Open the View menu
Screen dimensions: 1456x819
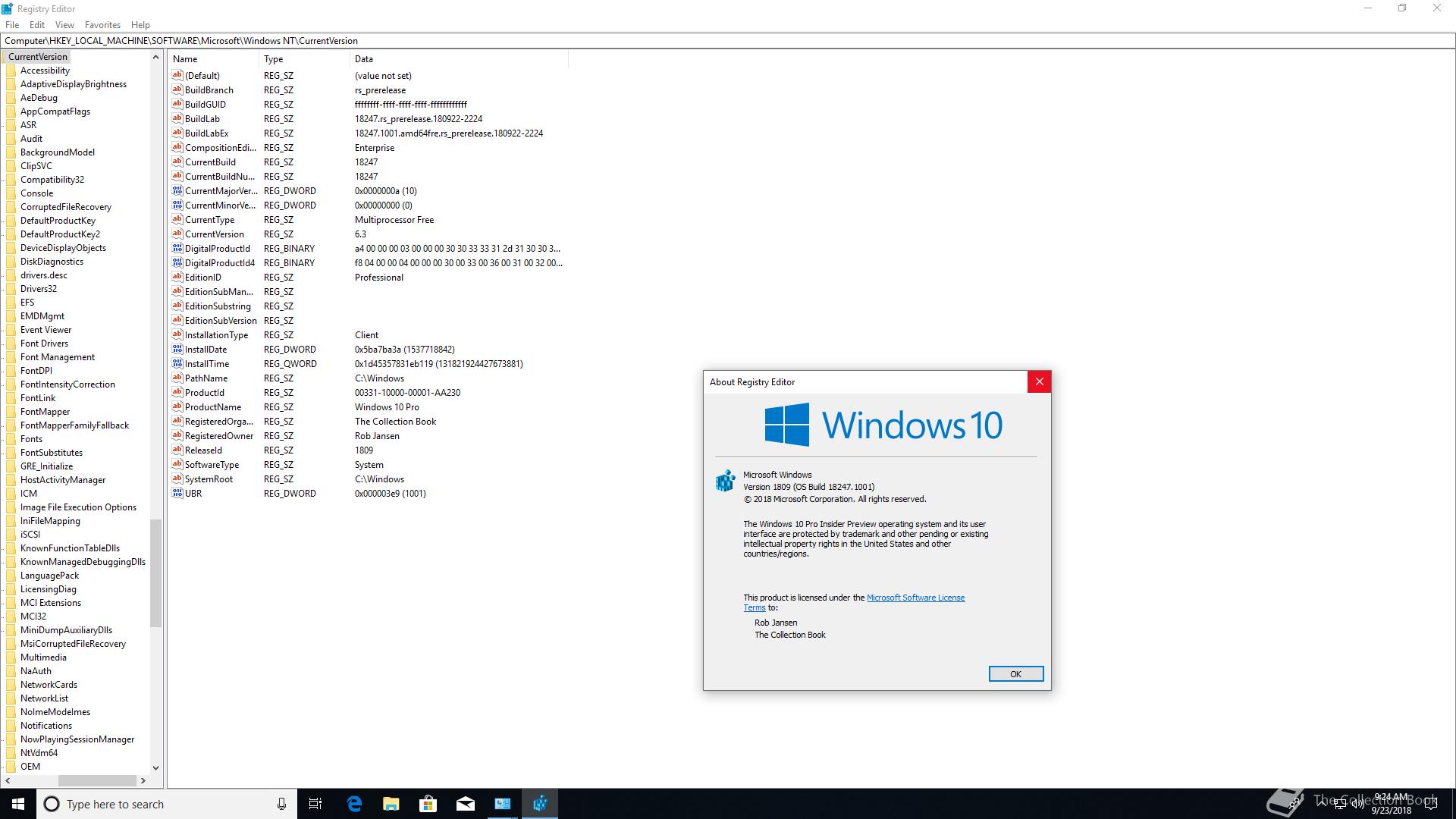pos(64,24)
